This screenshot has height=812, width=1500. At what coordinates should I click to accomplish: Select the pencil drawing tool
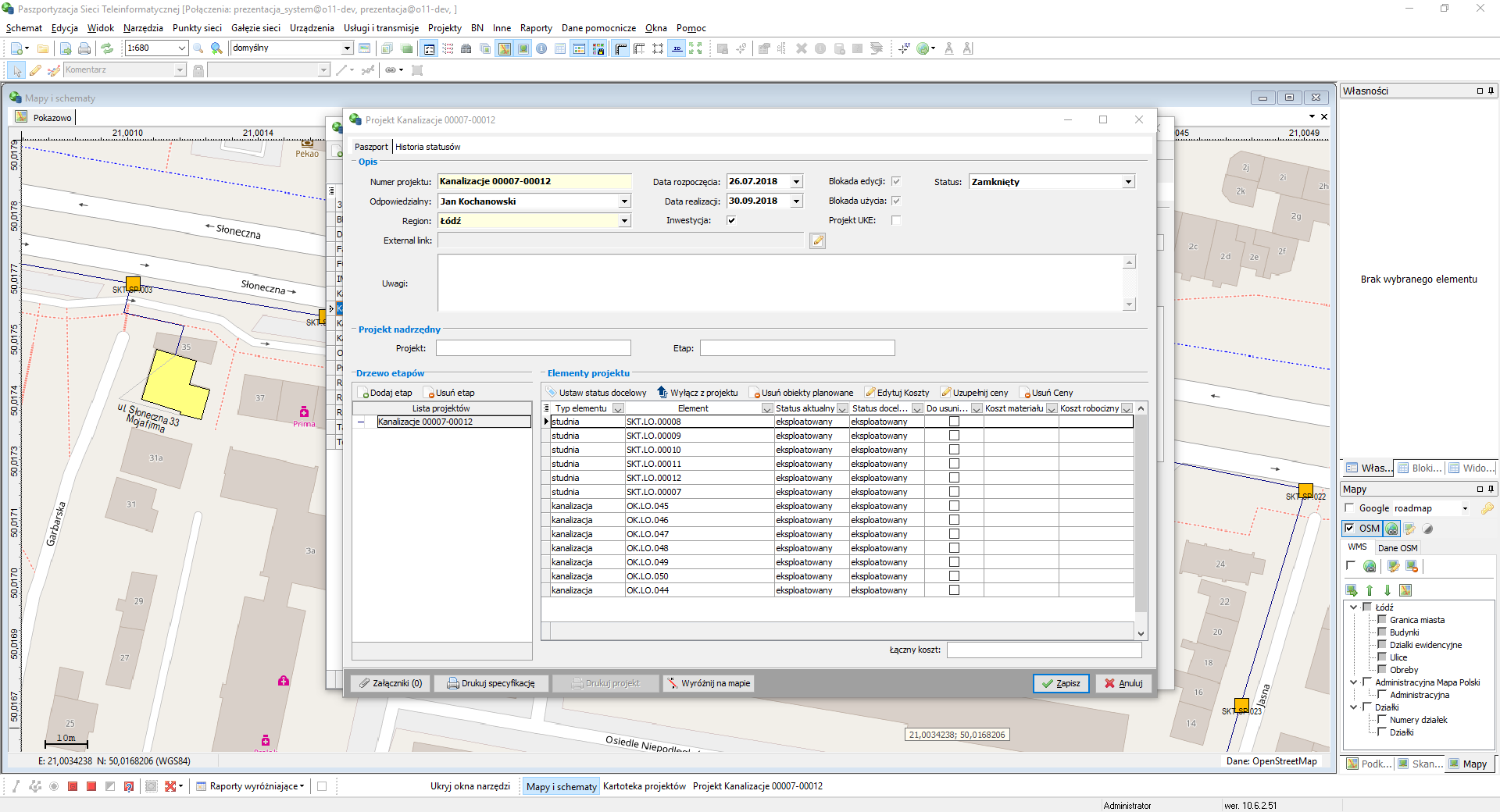click(x=35, y=70)
